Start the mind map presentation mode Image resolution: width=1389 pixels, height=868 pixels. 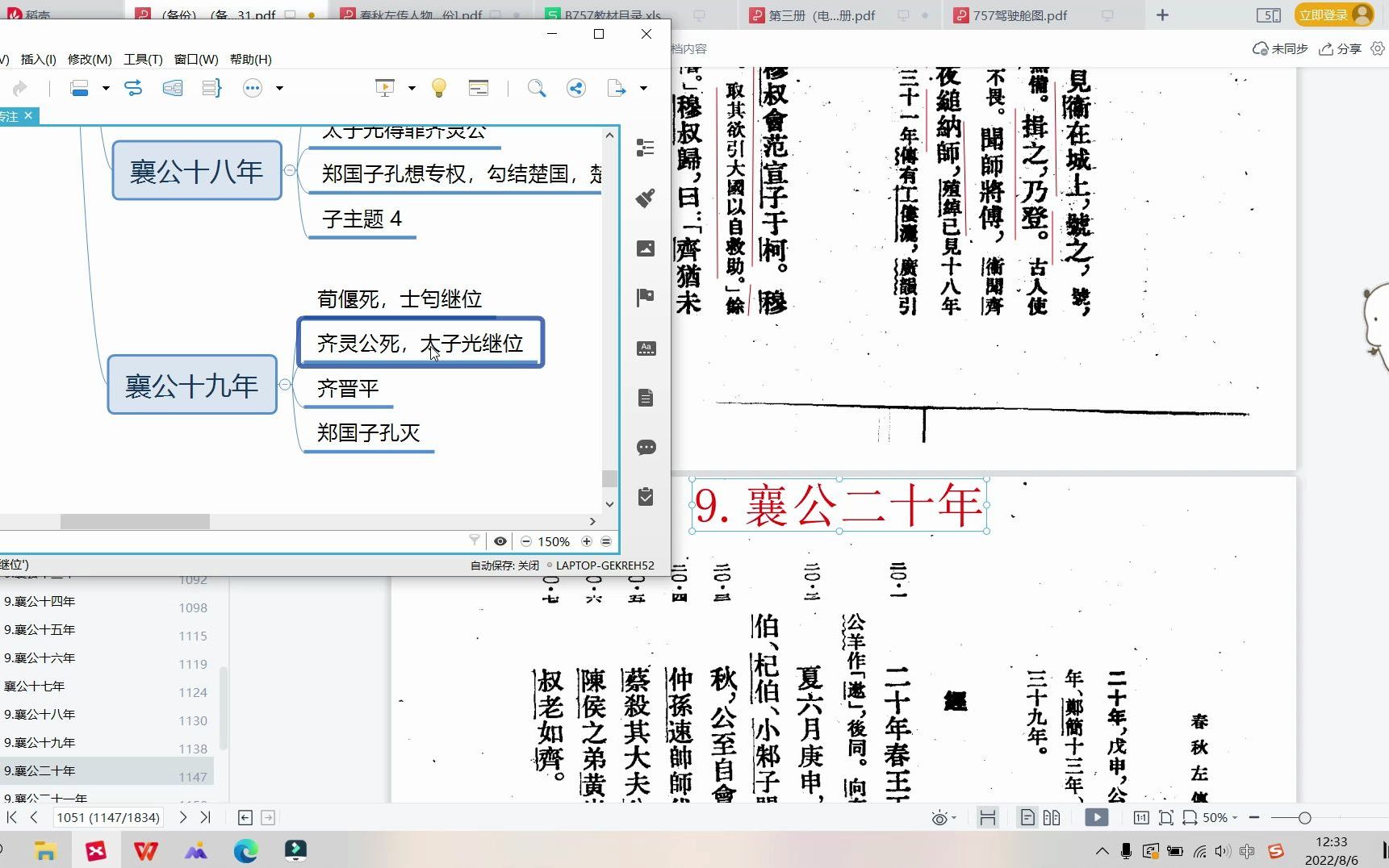tap(385, 88)
